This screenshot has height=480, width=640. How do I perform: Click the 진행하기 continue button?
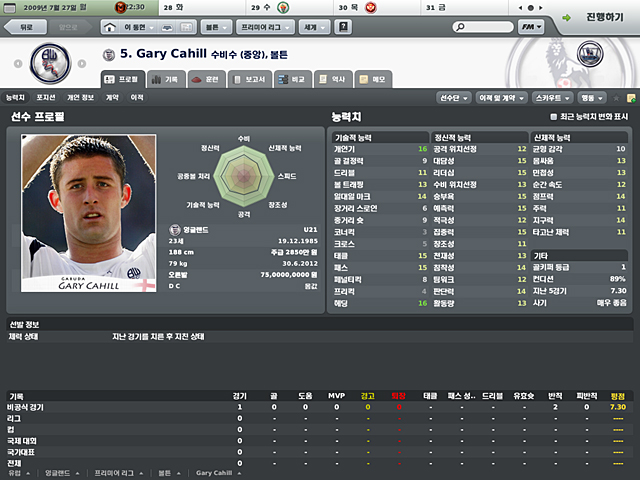click(598, 18)
